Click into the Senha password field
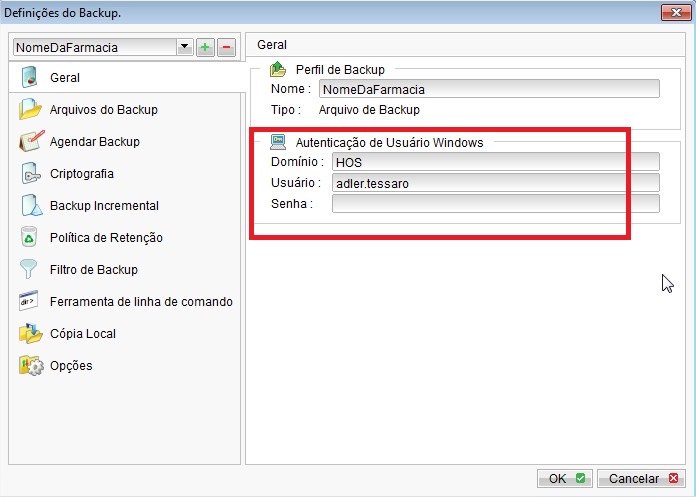Image resolution: width=696 pixels, height=497 pixels. point(495,204)
